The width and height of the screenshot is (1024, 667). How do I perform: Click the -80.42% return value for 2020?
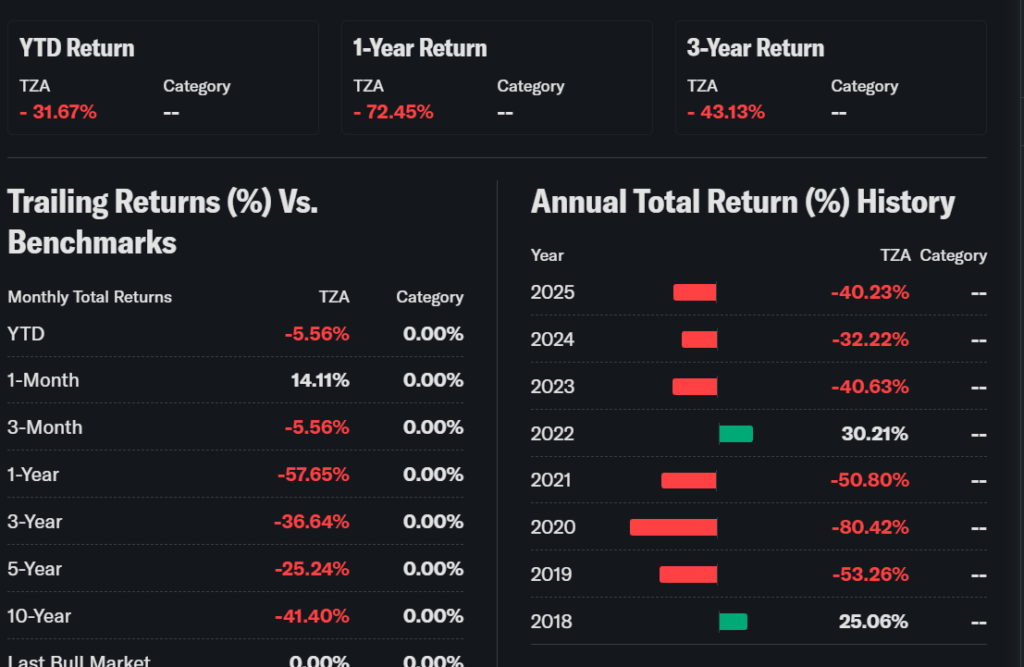click(869, 527)
